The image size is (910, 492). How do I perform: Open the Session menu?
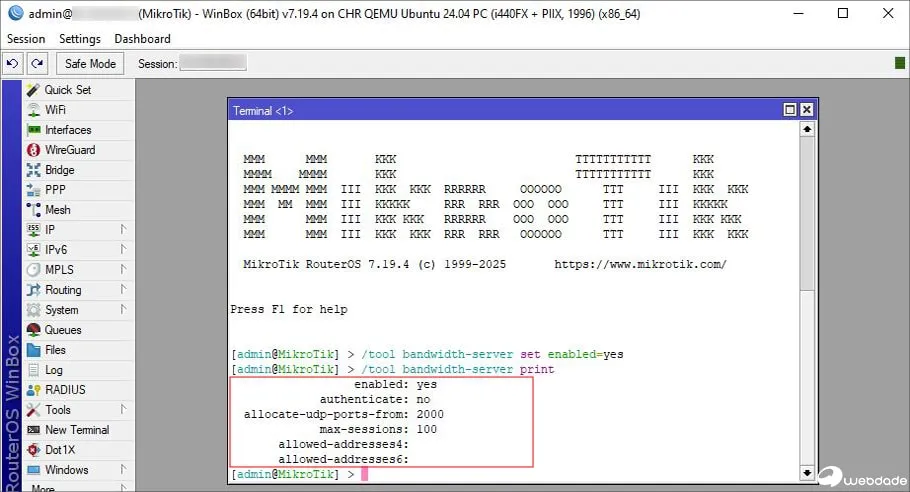26,39
